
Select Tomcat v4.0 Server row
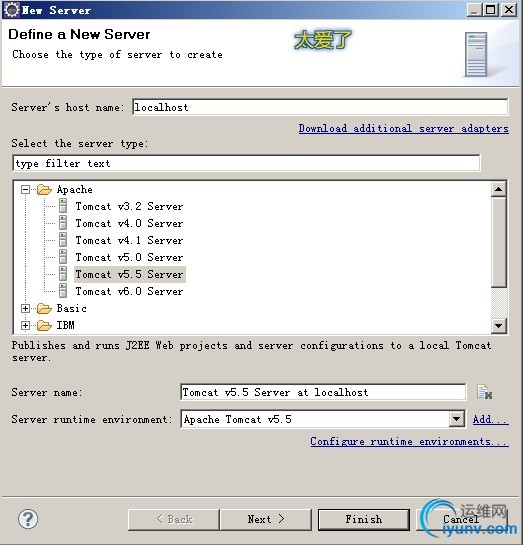129,223
